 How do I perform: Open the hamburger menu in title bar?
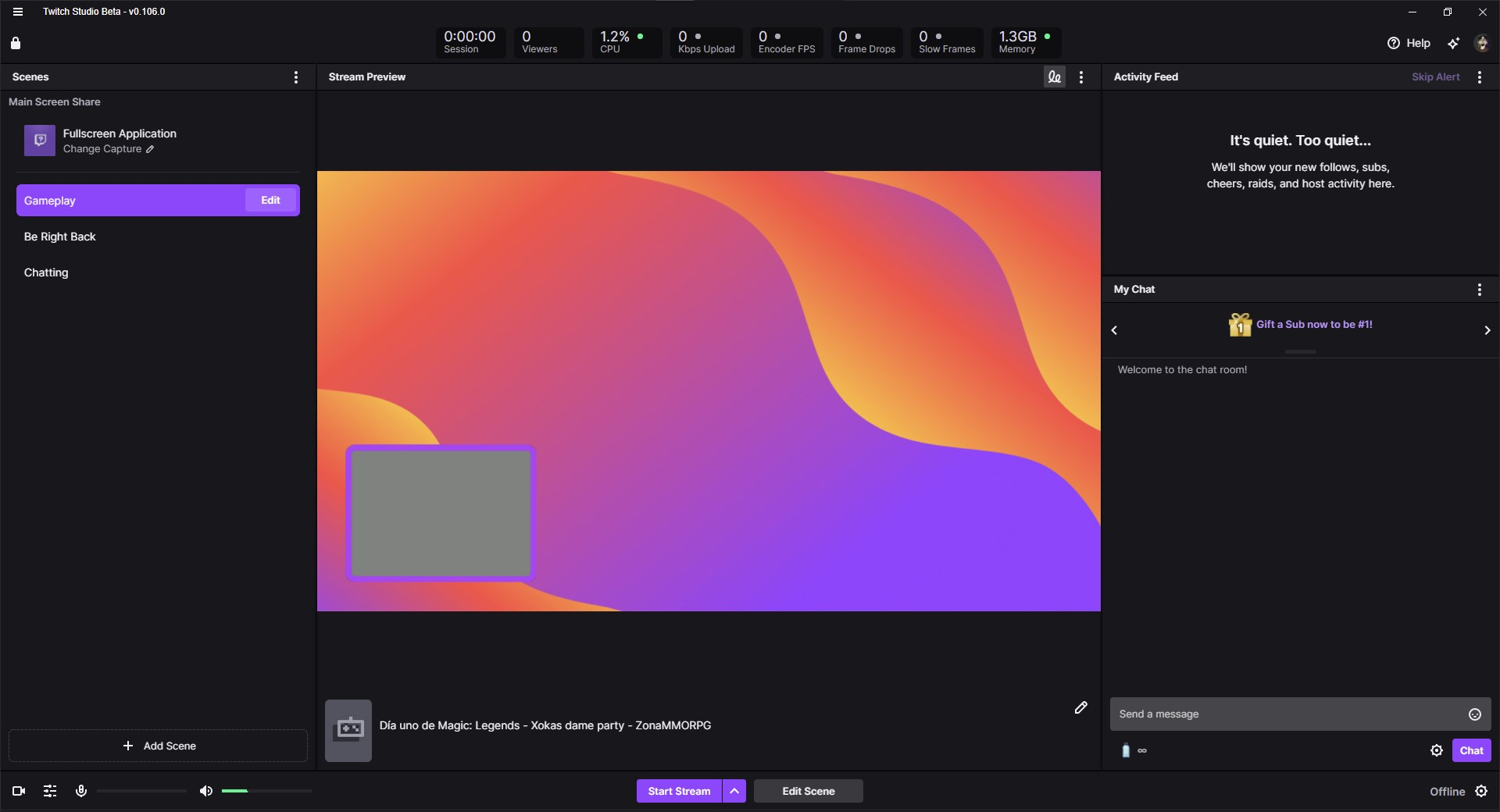pos(18,12)
